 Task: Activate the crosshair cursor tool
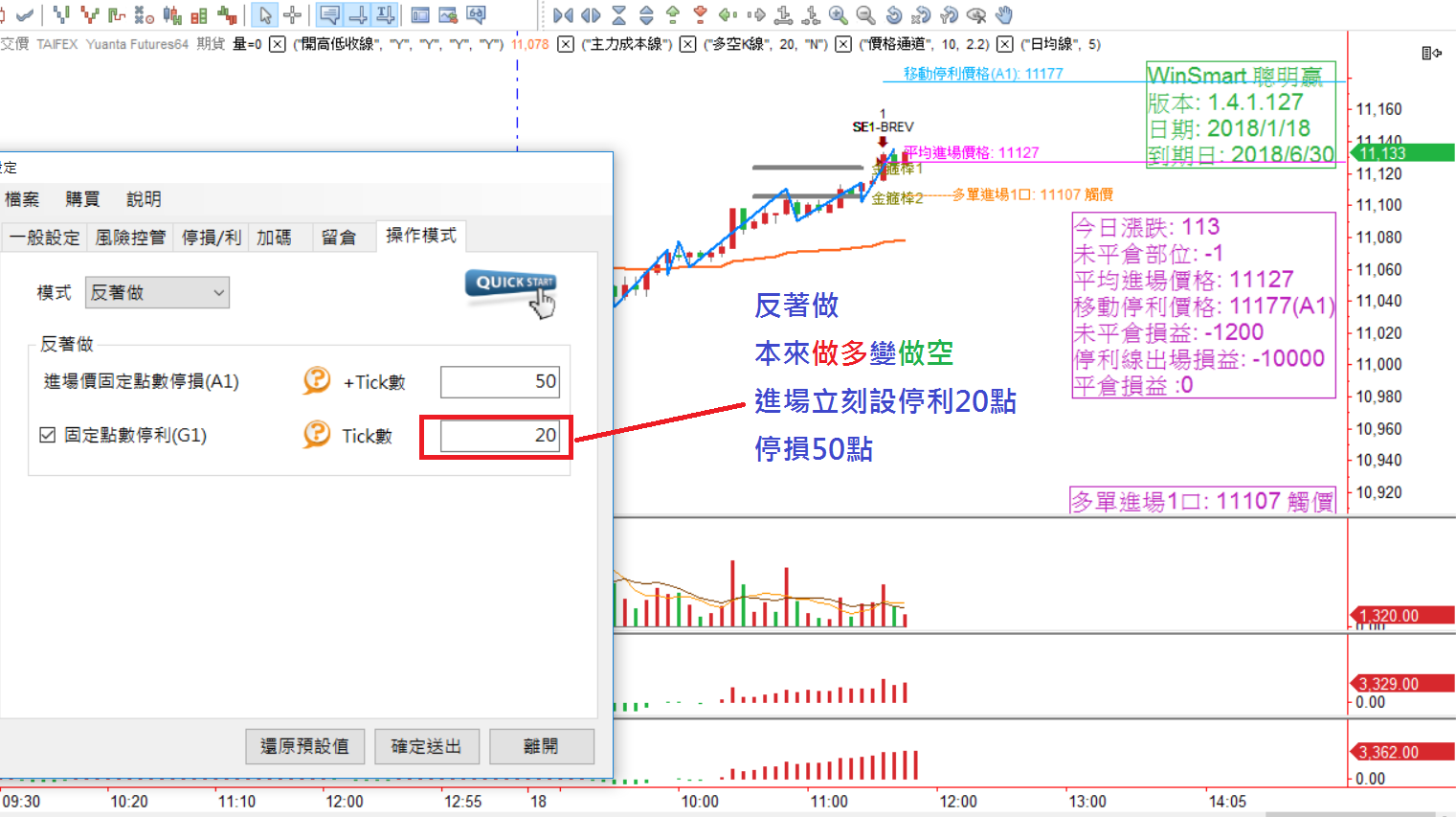click(x=292, y=14)
